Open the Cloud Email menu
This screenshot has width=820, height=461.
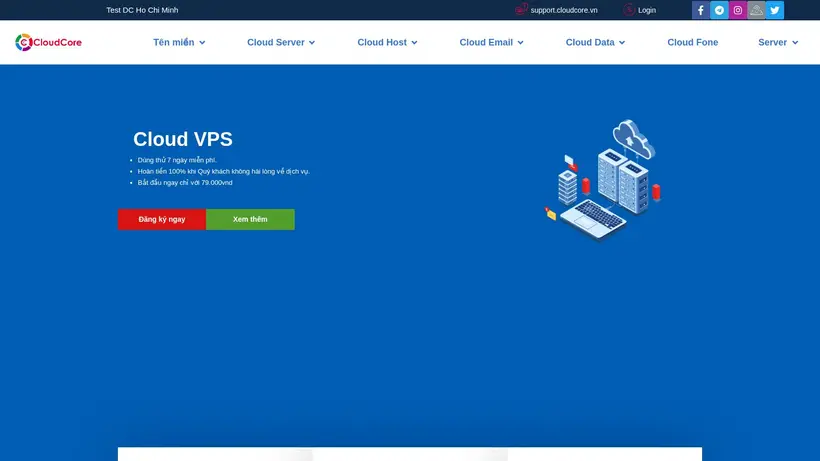coord(486,42)
